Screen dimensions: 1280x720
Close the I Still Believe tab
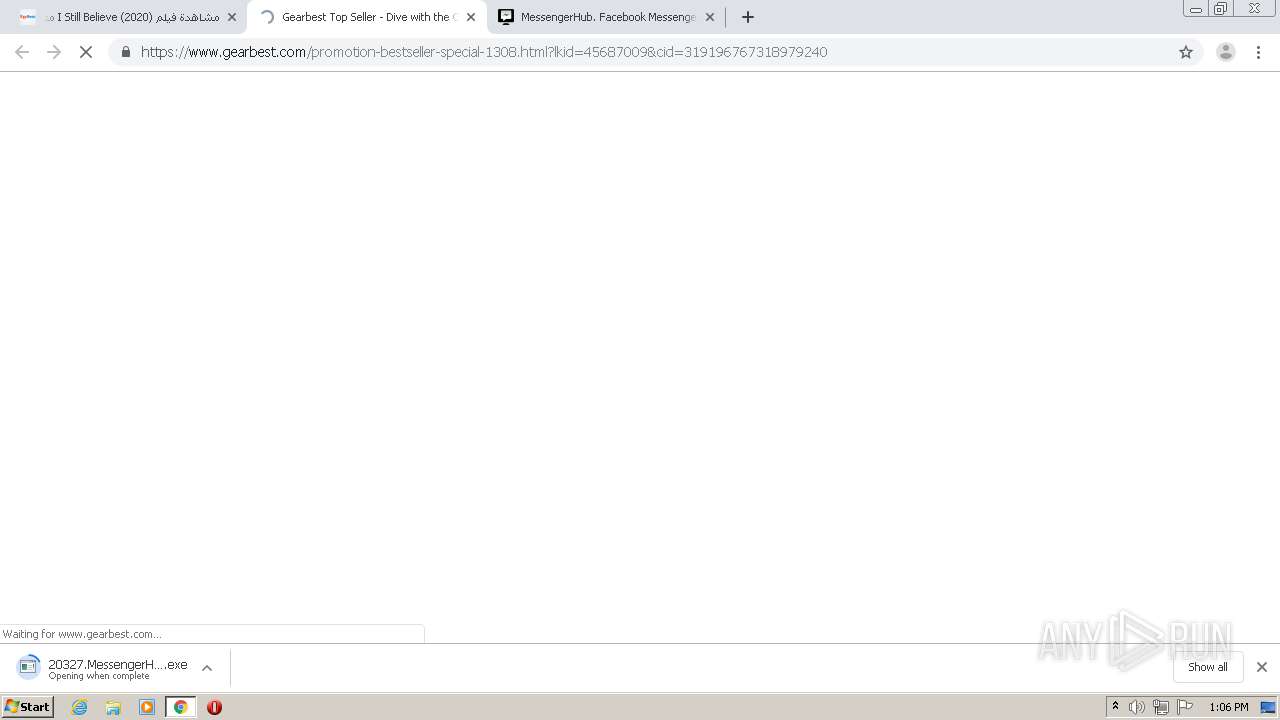coord(232,17)
